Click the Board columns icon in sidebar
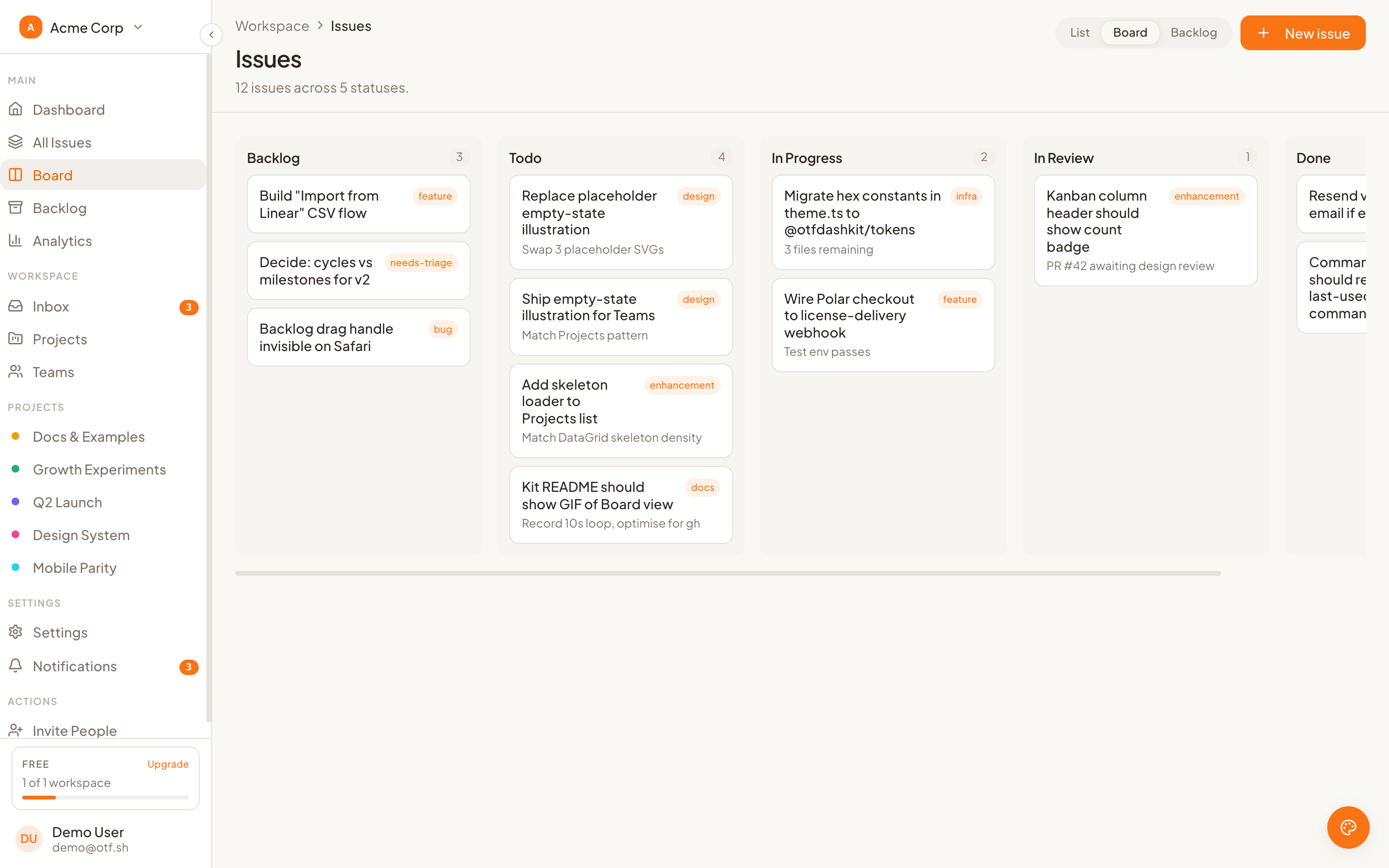 (x=15, y=175)
